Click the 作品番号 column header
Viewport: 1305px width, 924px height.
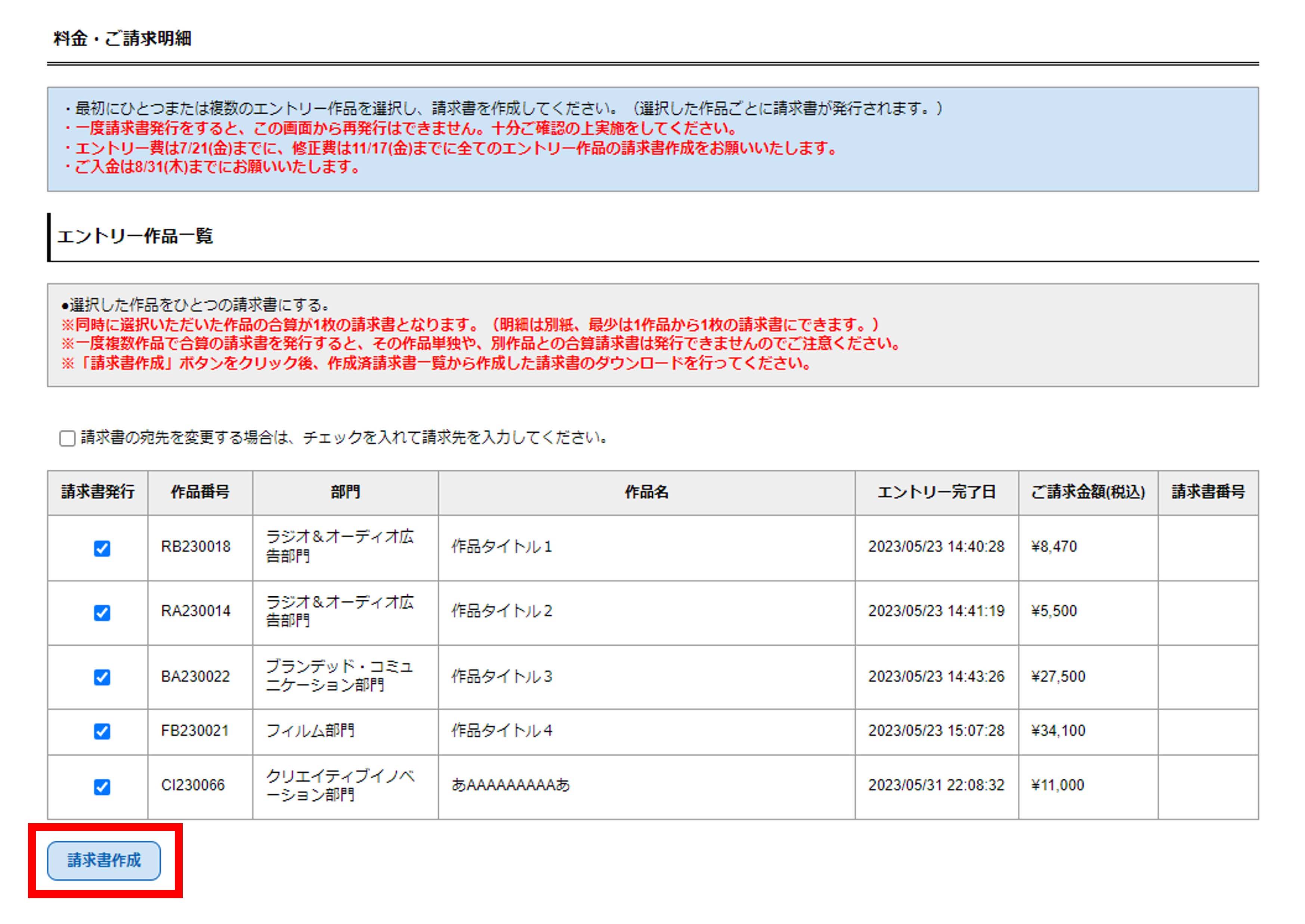click(200, 492)
